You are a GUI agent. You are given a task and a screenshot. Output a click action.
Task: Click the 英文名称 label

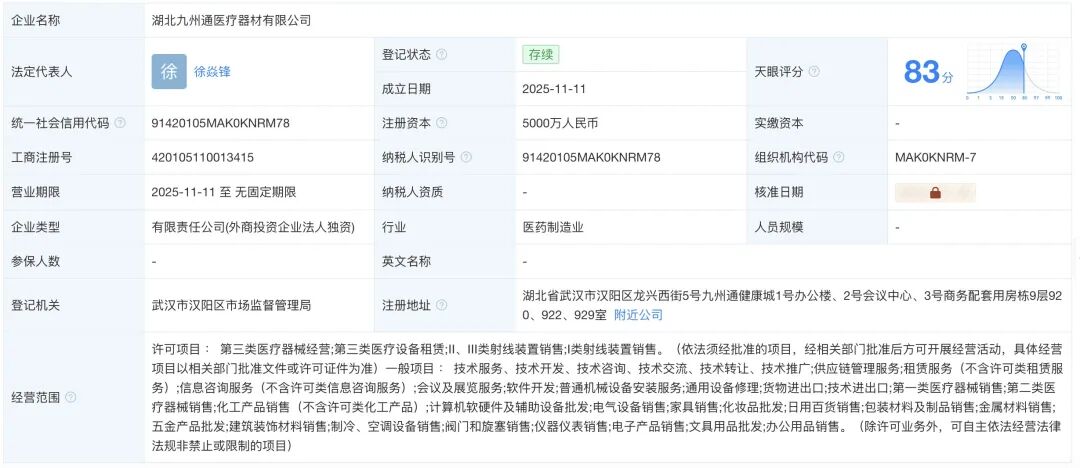coord(406,261)
